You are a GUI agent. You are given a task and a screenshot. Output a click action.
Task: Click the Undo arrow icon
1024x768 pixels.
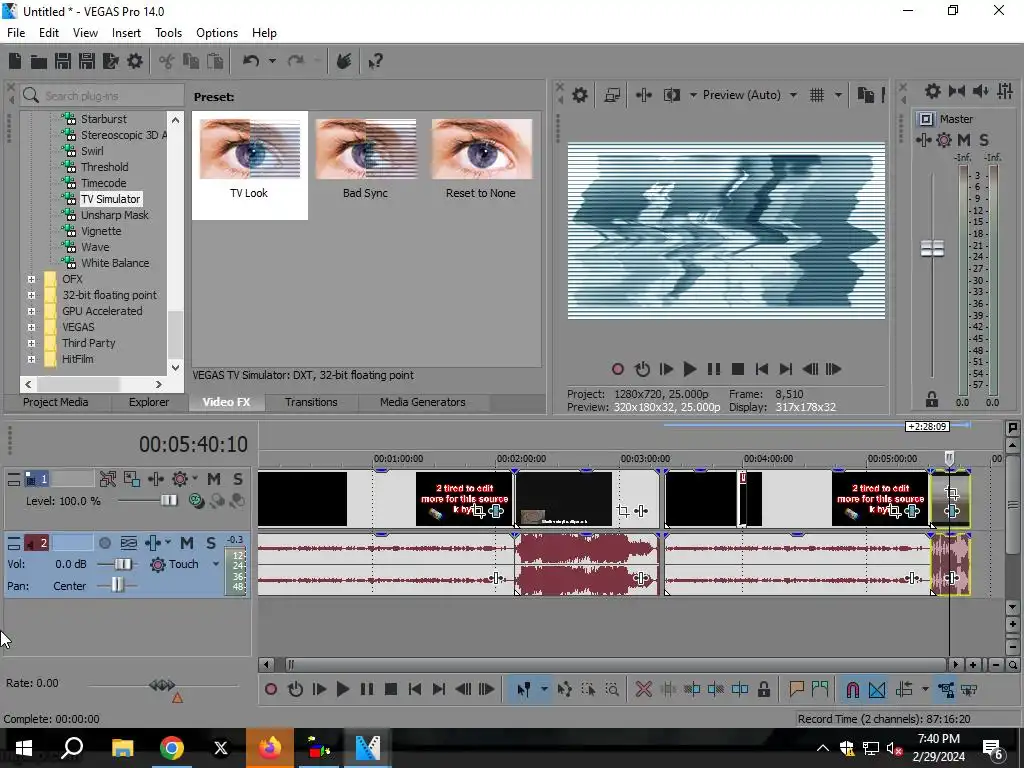tap(251, 61)
